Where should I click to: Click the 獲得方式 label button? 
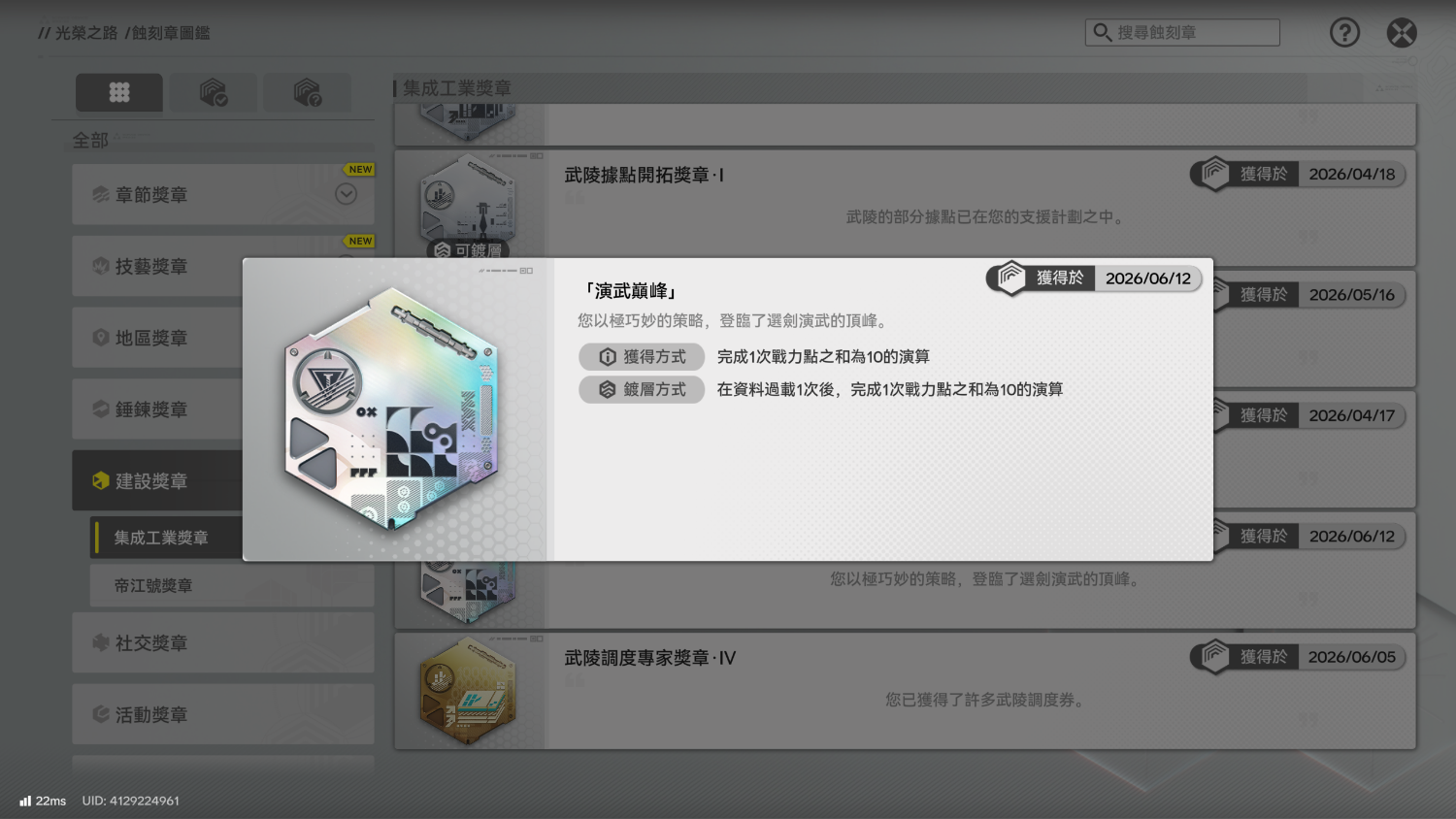click(642, 357)
